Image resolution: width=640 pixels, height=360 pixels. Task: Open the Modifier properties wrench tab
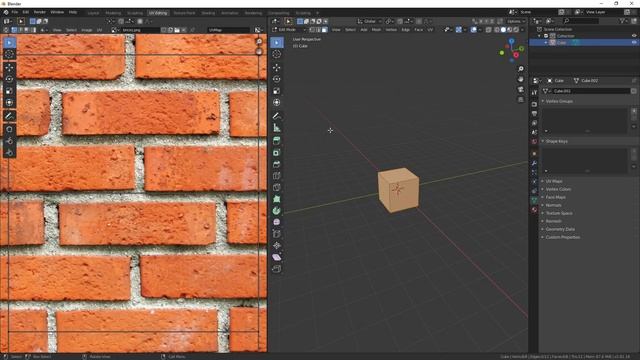pos(534,163)
